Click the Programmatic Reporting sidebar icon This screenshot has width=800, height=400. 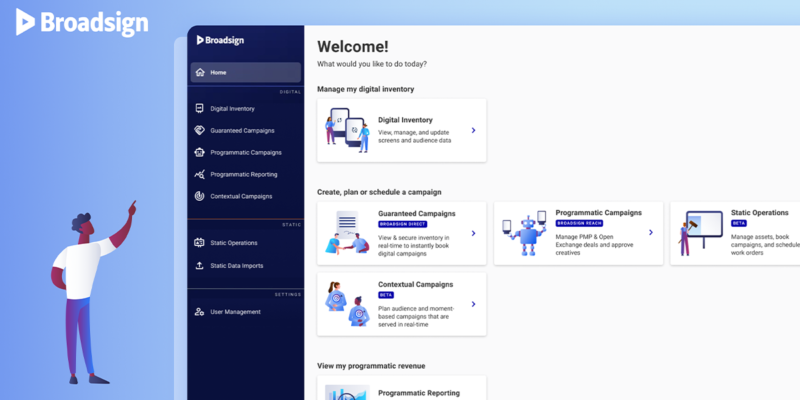pyautogui.click(x=199, y=174)
